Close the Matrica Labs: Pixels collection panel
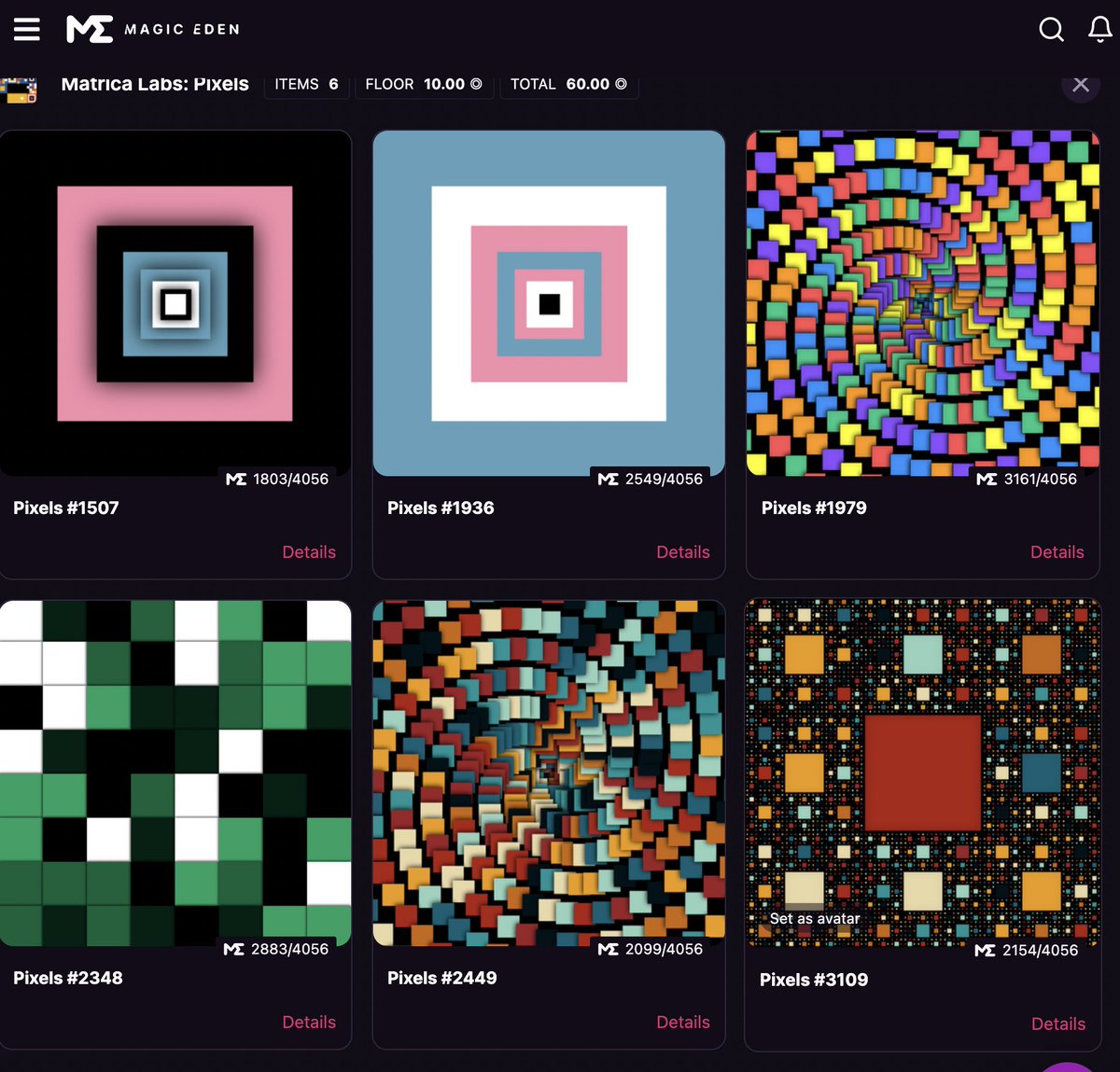Viewport: 1120px width, 1072px height. coord(1081,85)
